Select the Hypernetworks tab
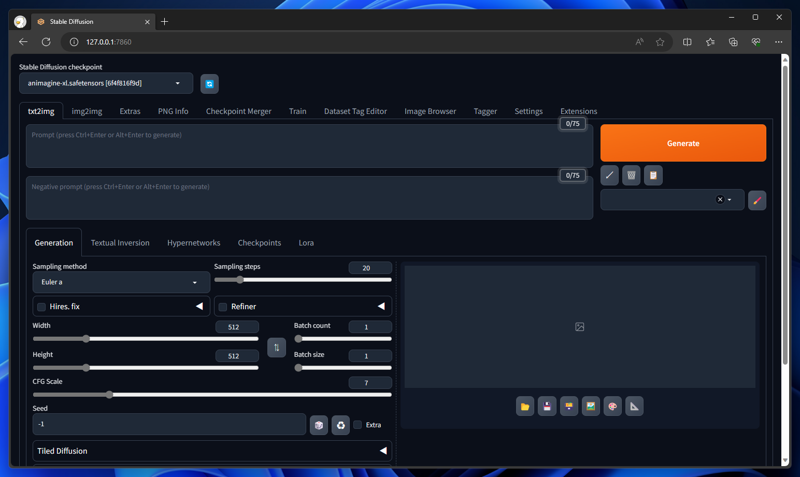Viewport: 800px width, 477px height. [193, 243]
